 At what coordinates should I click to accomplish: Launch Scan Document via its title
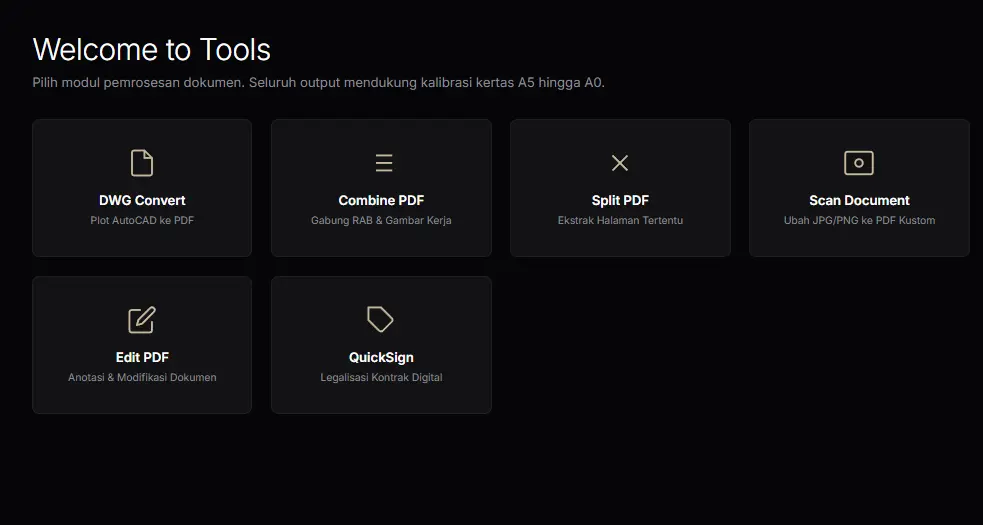pyautogui.click(x=859, y=200)
